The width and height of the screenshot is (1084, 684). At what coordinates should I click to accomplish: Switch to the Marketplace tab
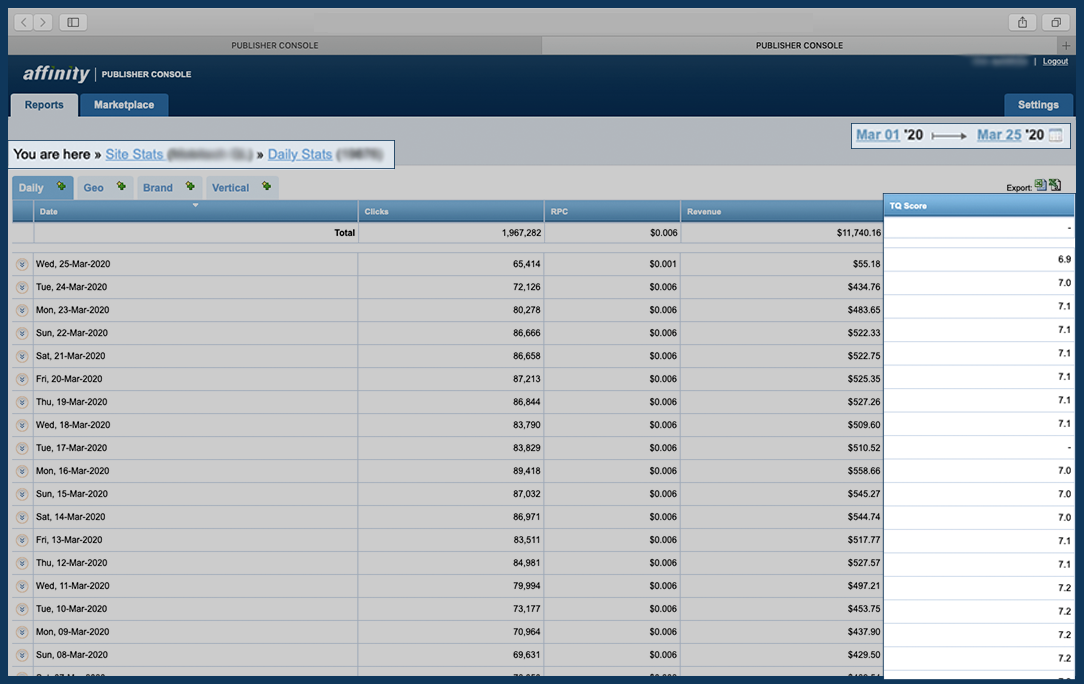(124, 105)
